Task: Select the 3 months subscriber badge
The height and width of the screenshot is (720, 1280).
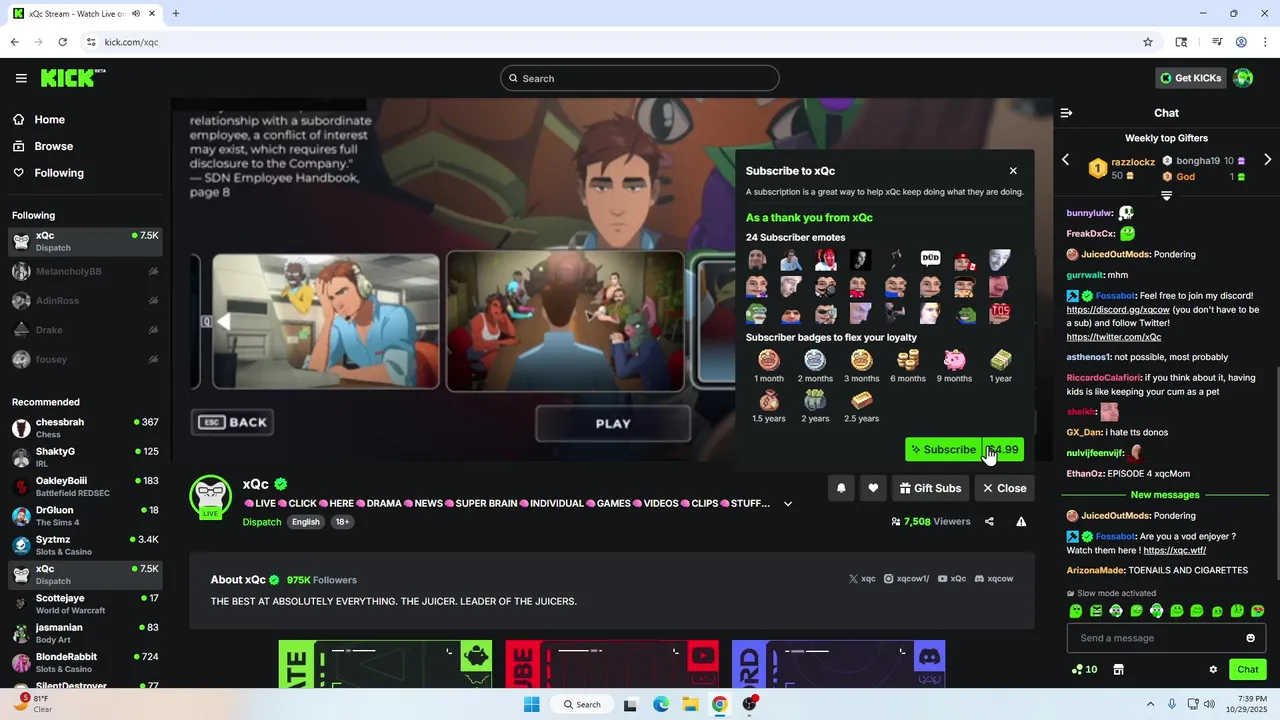Action: 861,366
